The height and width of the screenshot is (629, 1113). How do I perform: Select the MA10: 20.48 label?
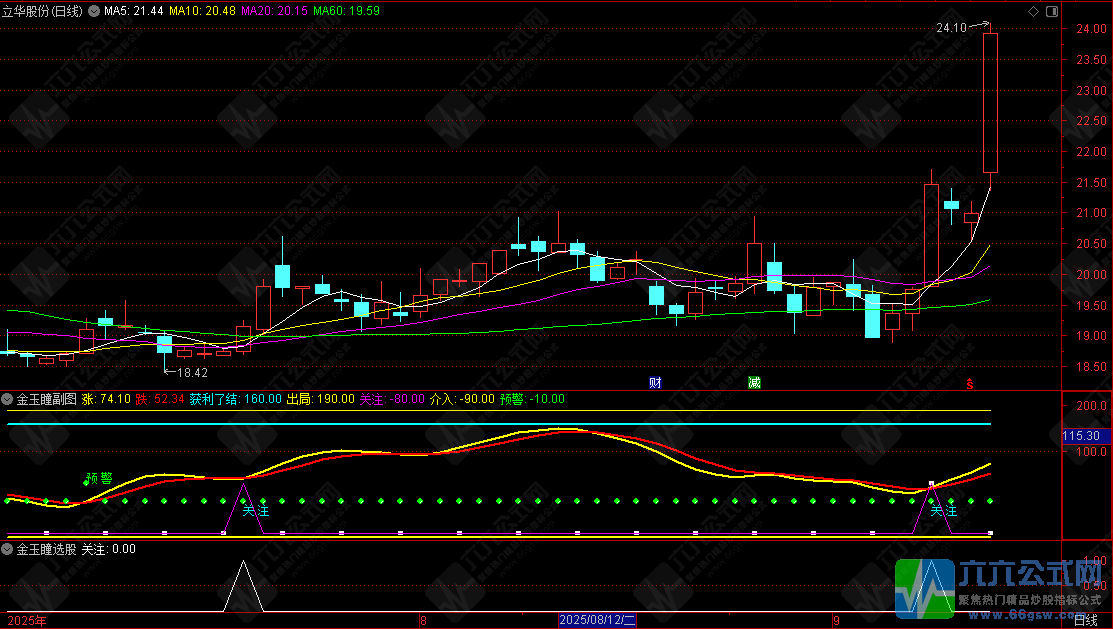coord(202,11)
